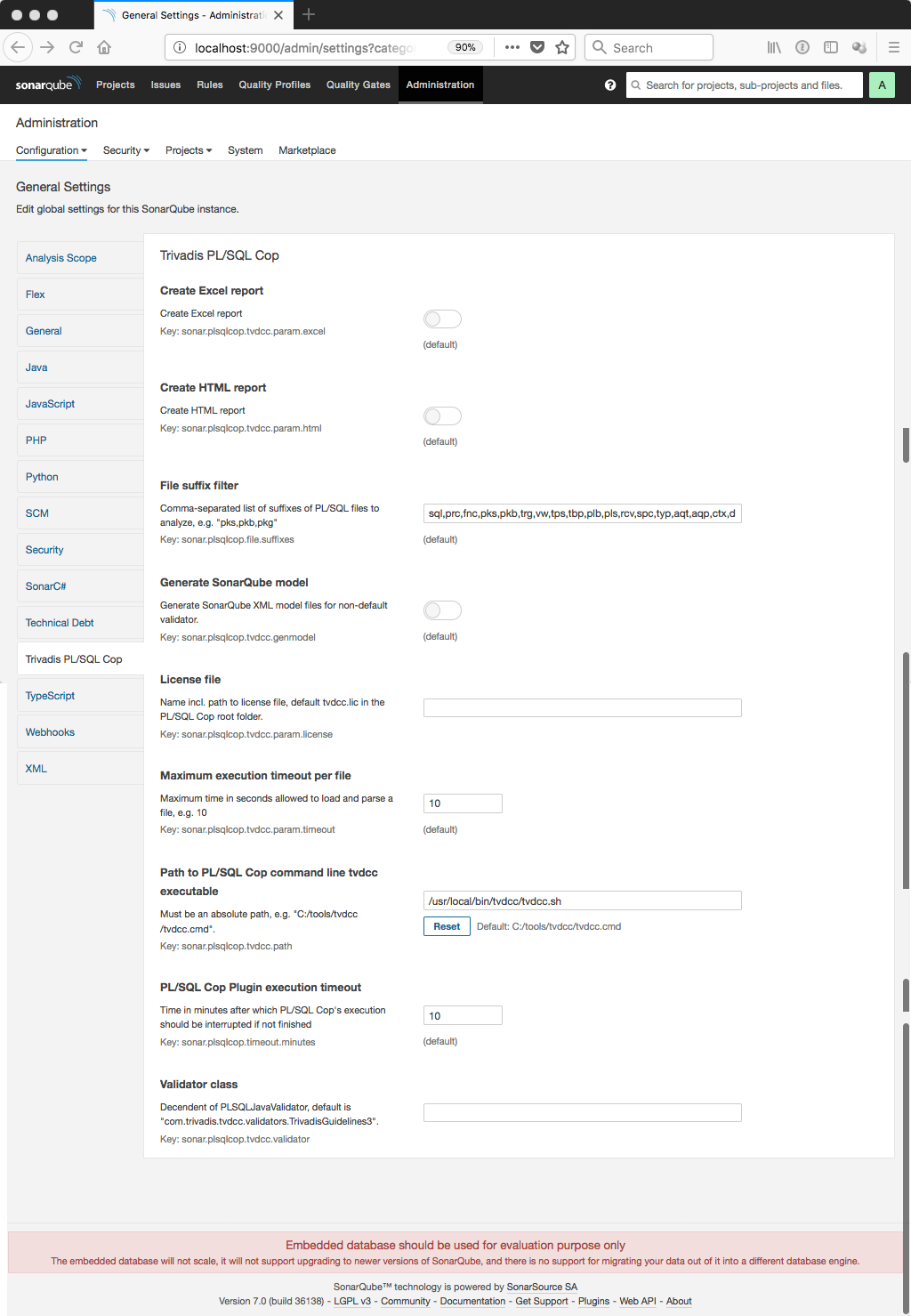This screenshot has height=1316, width=911.
Task: Select the XML settings category
Action: click(x=80, y=769)
